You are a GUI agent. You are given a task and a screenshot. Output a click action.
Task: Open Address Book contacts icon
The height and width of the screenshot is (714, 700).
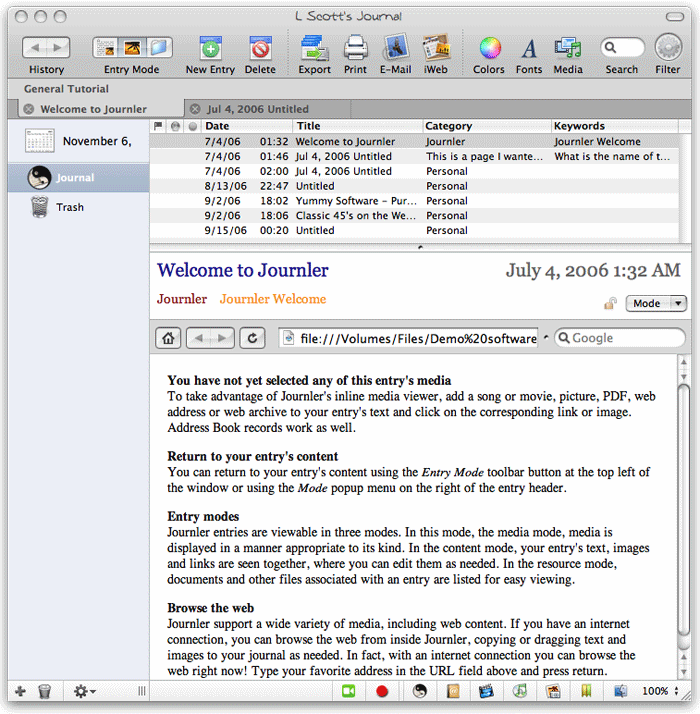453,691
